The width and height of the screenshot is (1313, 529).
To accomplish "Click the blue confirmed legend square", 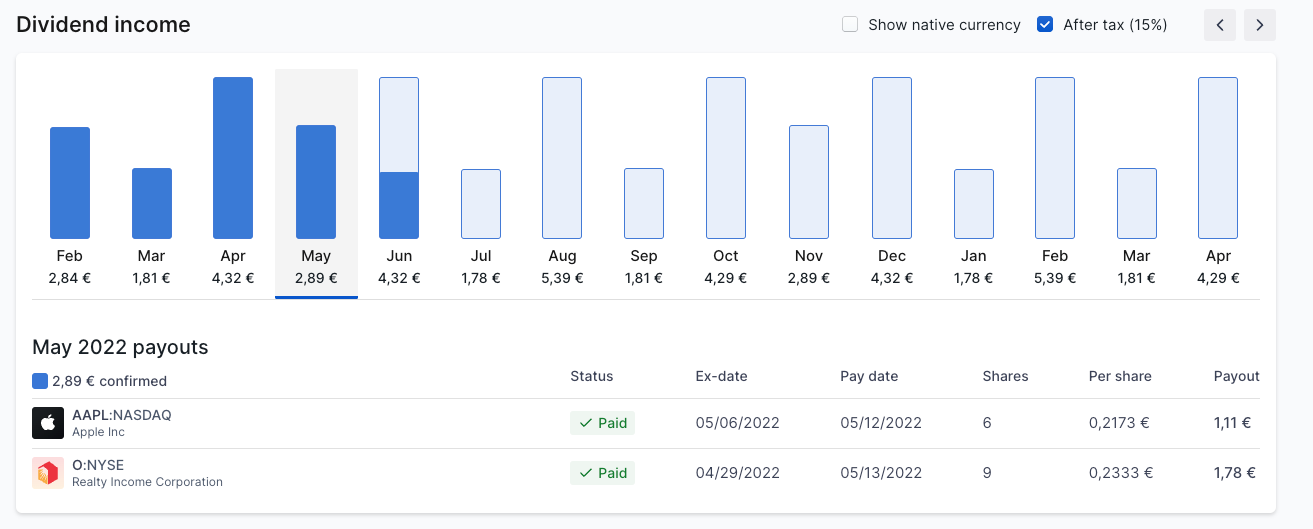I will (40, 381).
